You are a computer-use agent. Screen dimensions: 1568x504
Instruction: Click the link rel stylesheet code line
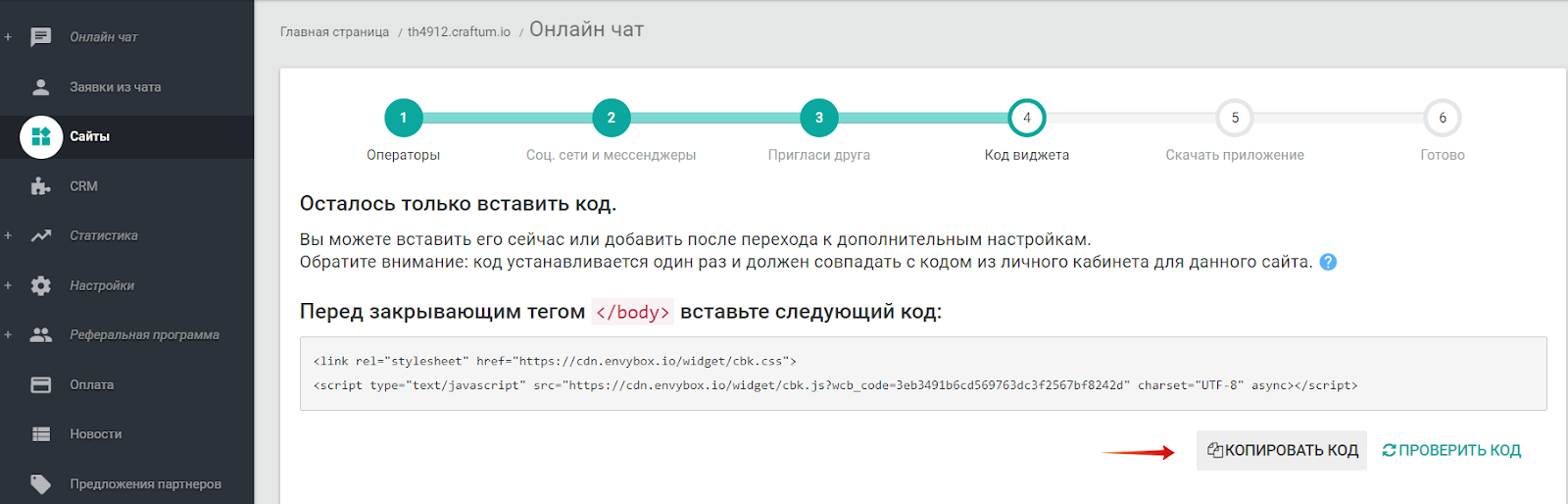[555, 361]
